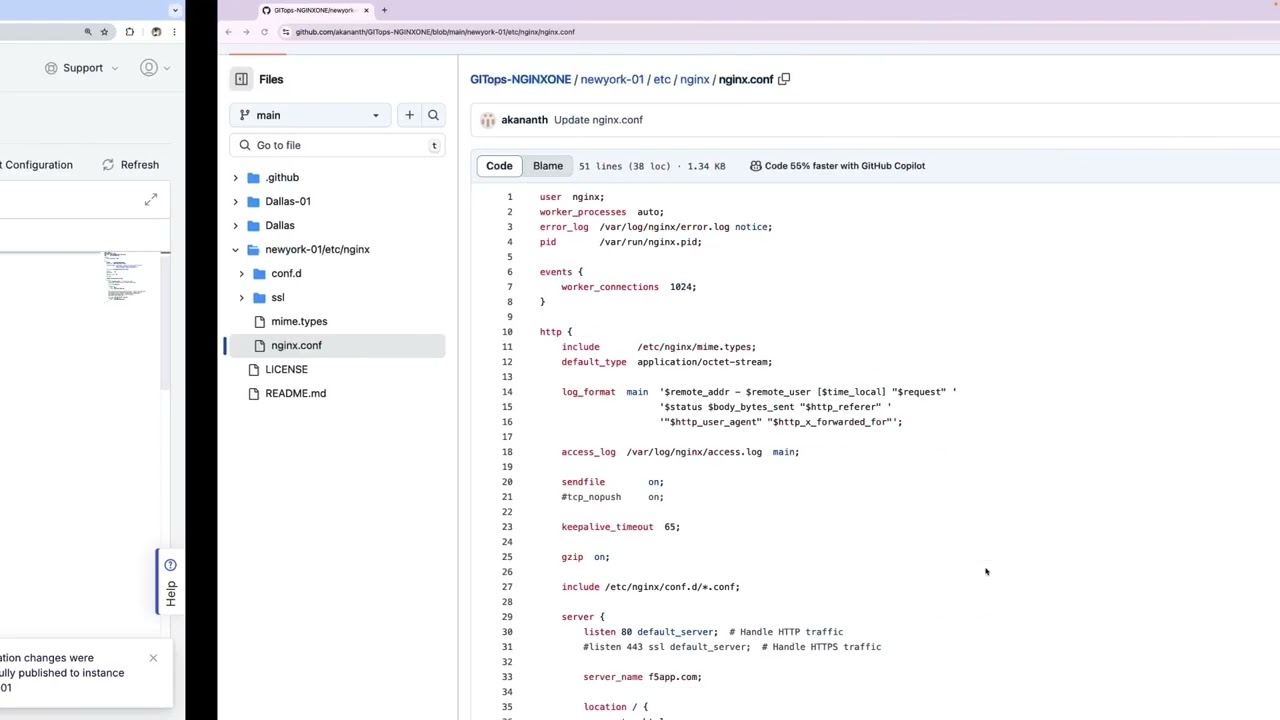Switch to the Blame tab
The image size is (1280, 720).
pos(547,166)
